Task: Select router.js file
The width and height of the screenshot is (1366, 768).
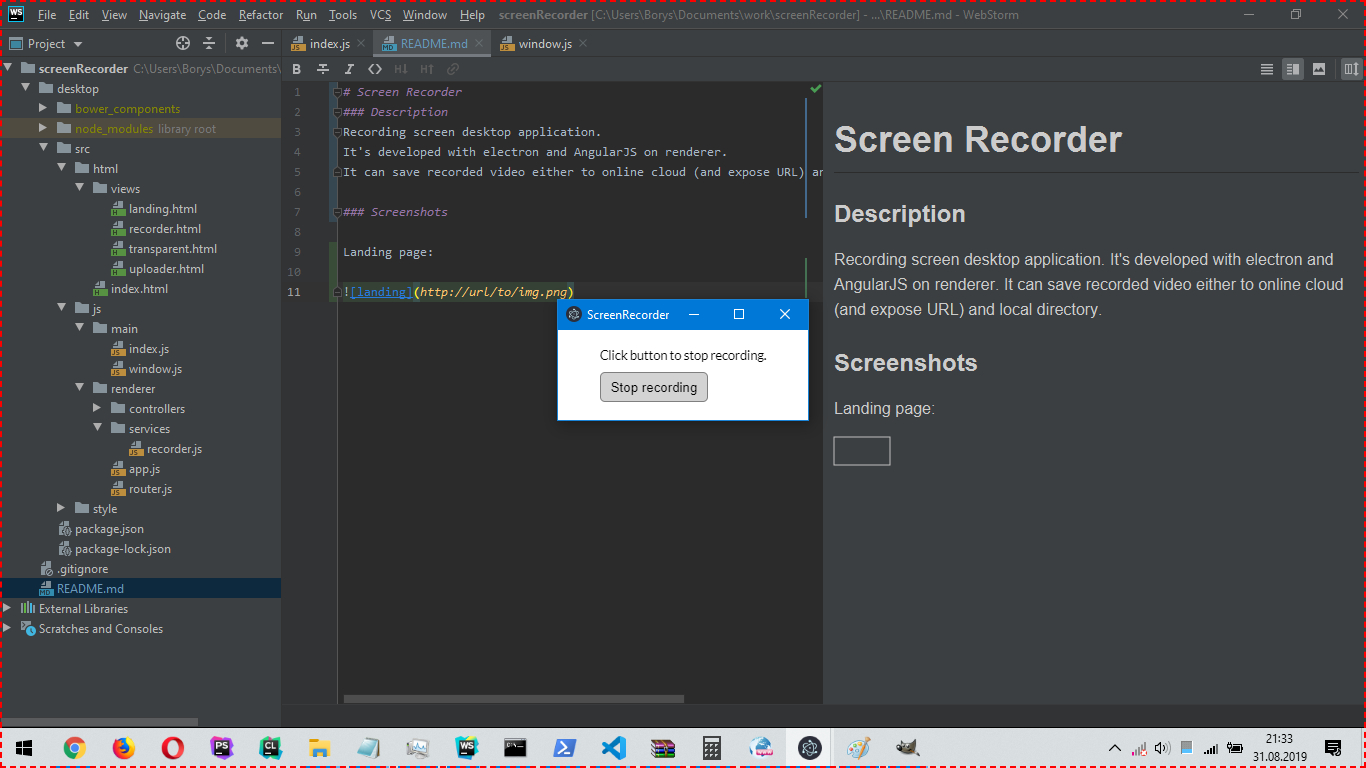Action: click(x=150, y=489)
